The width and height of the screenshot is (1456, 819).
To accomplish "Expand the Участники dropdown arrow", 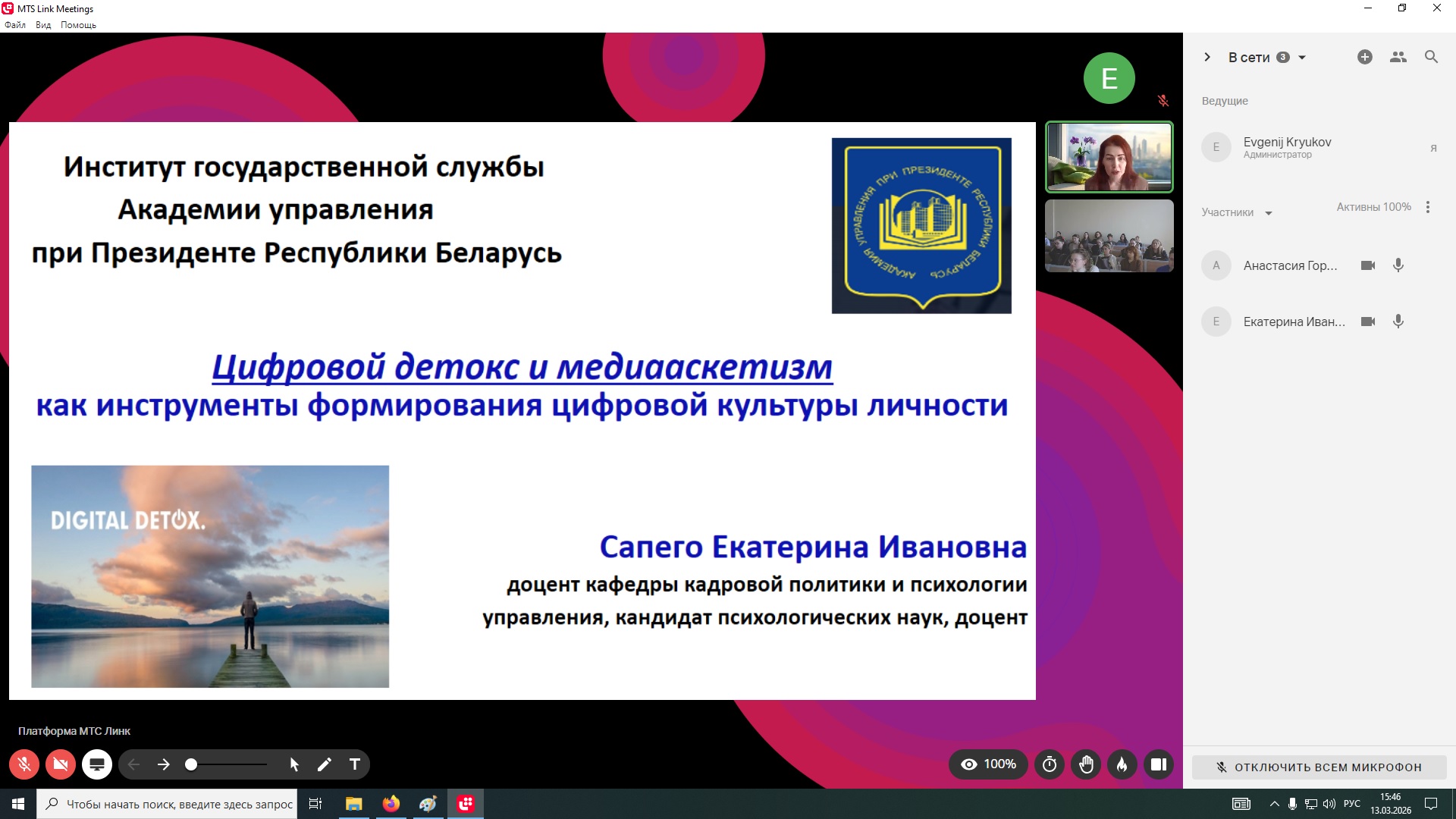I will [1268, 213].
